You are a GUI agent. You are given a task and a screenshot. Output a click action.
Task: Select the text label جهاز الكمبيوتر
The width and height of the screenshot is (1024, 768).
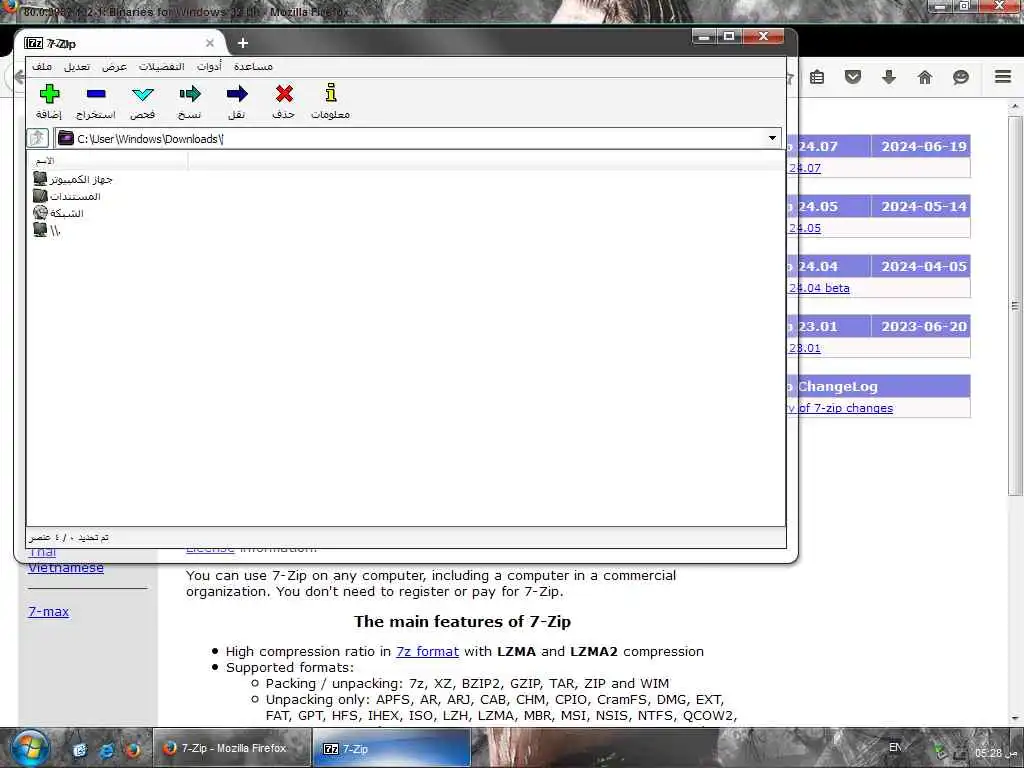pos(81,179)
